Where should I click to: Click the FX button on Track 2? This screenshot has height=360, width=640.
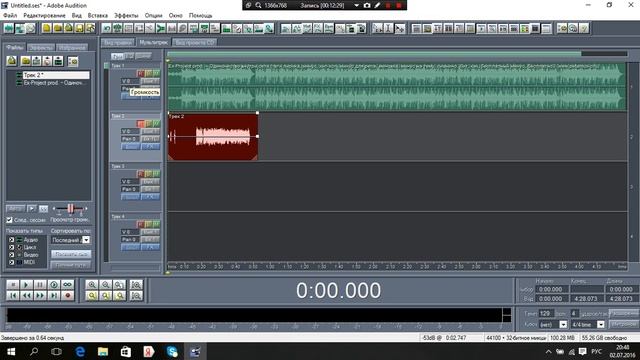(150, 147)
